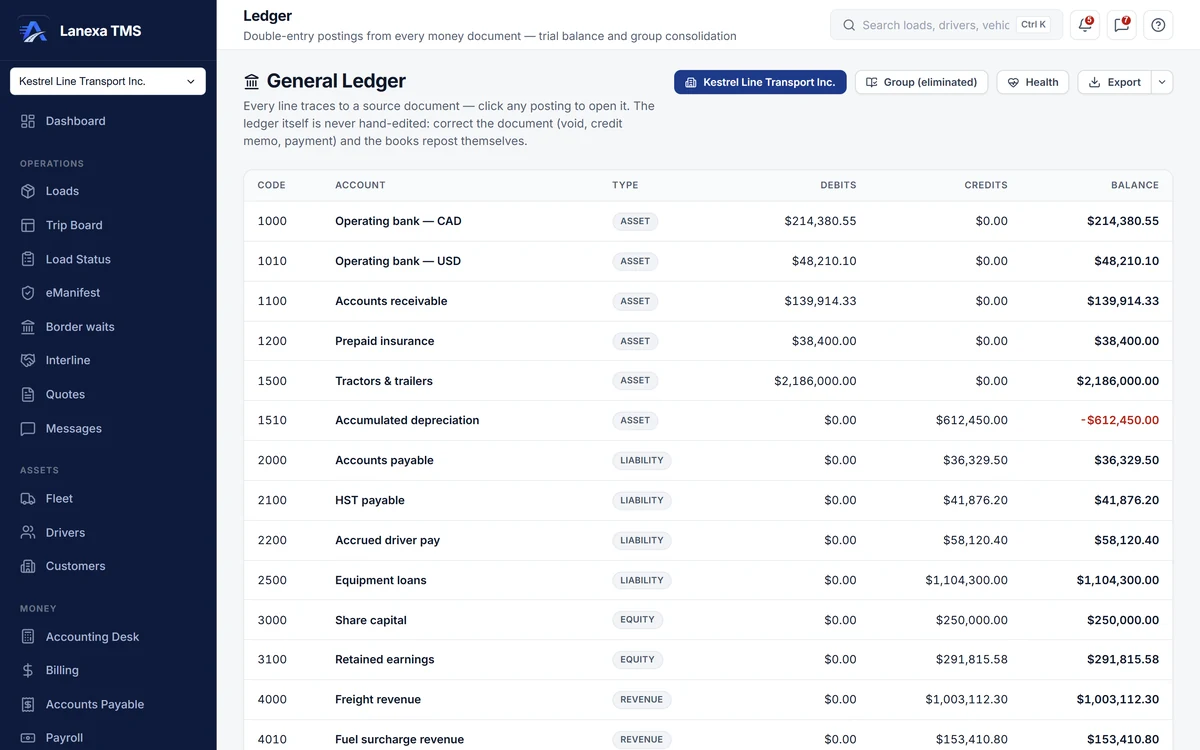Click the Quotes document icon
Viewport: 1200px width, 750px height.
click(28, 394)
